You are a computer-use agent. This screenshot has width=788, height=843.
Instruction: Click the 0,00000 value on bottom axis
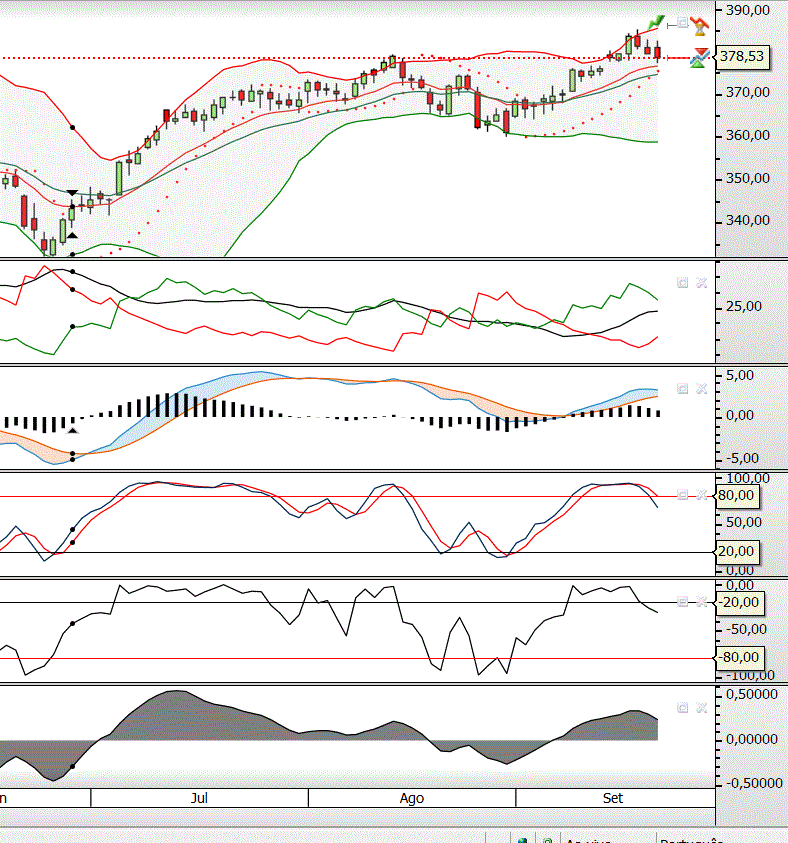[x=752, y=740]
